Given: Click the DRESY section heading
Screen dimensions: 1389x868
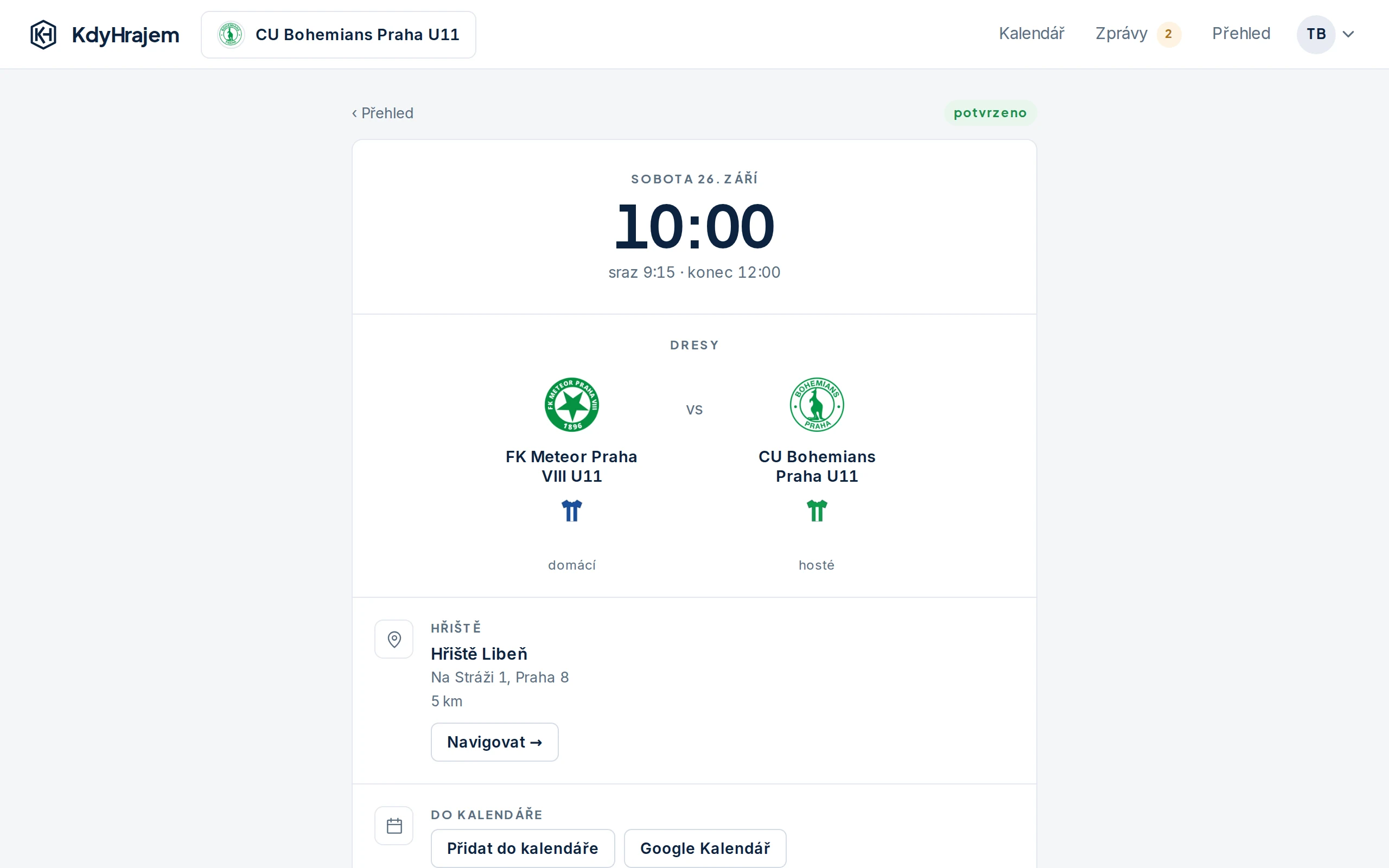Looking at the screenshot, I should (694, 345).
